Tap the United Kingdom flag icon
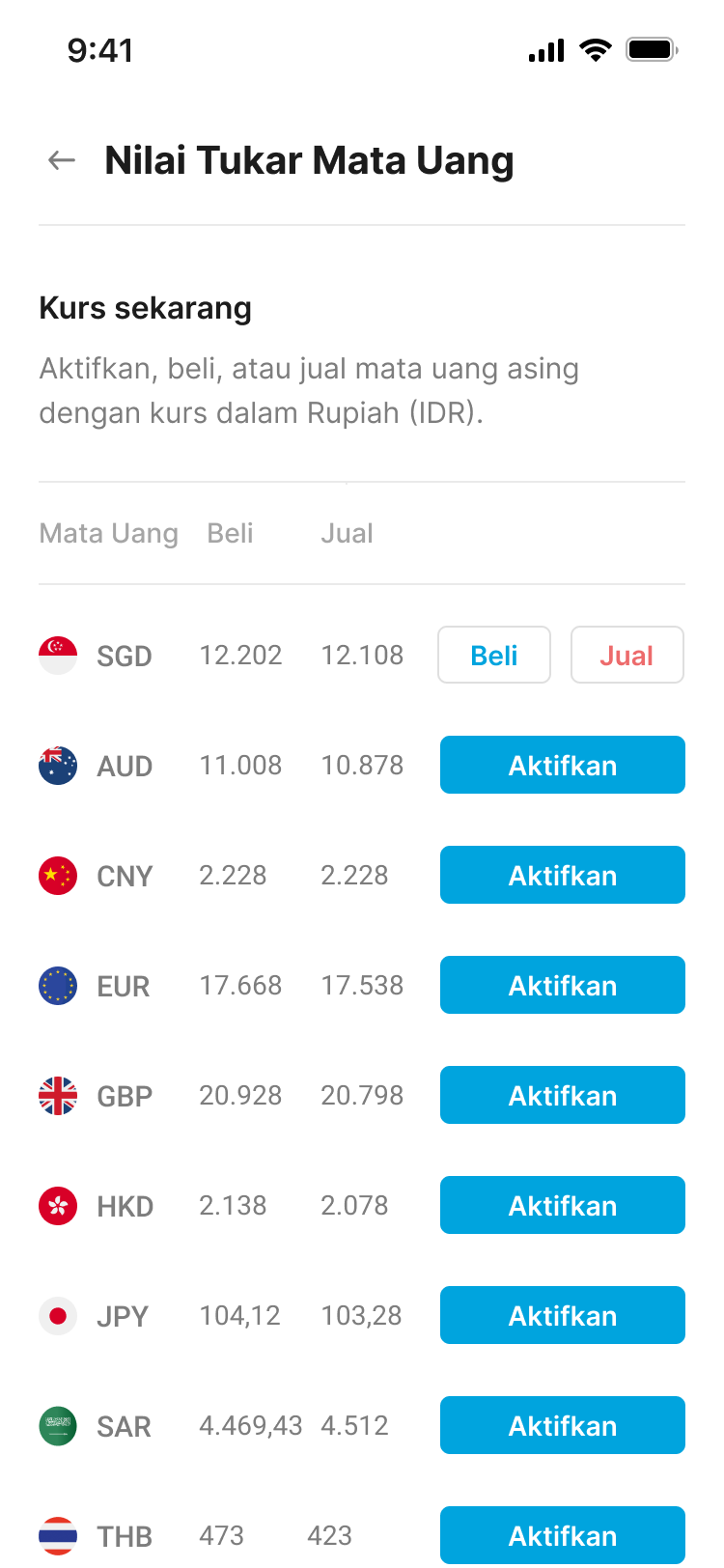Viewport: 724px width, 1568px height. (58, 1096)
